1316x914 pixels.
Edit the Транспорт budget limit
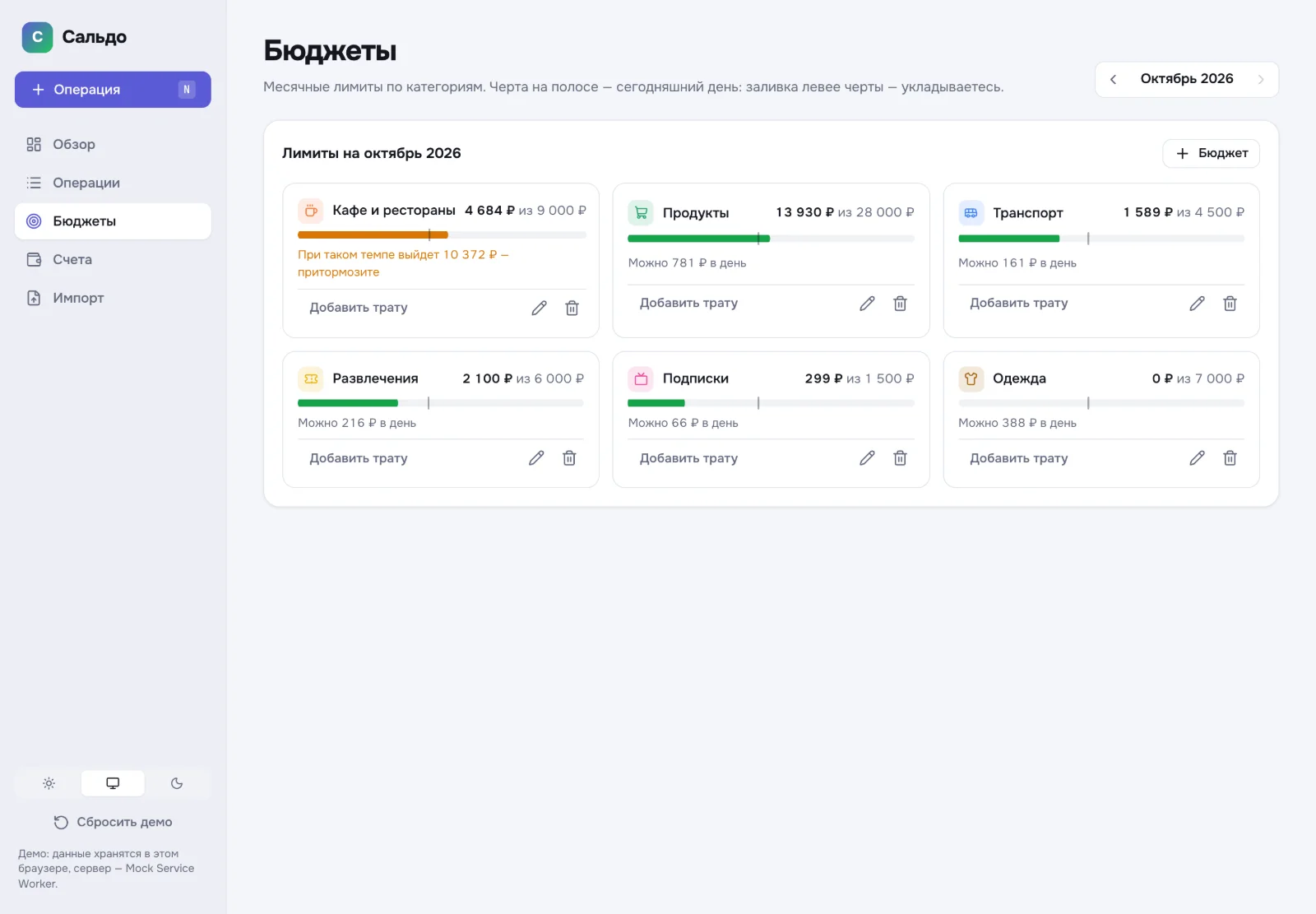pos(1197,304)
